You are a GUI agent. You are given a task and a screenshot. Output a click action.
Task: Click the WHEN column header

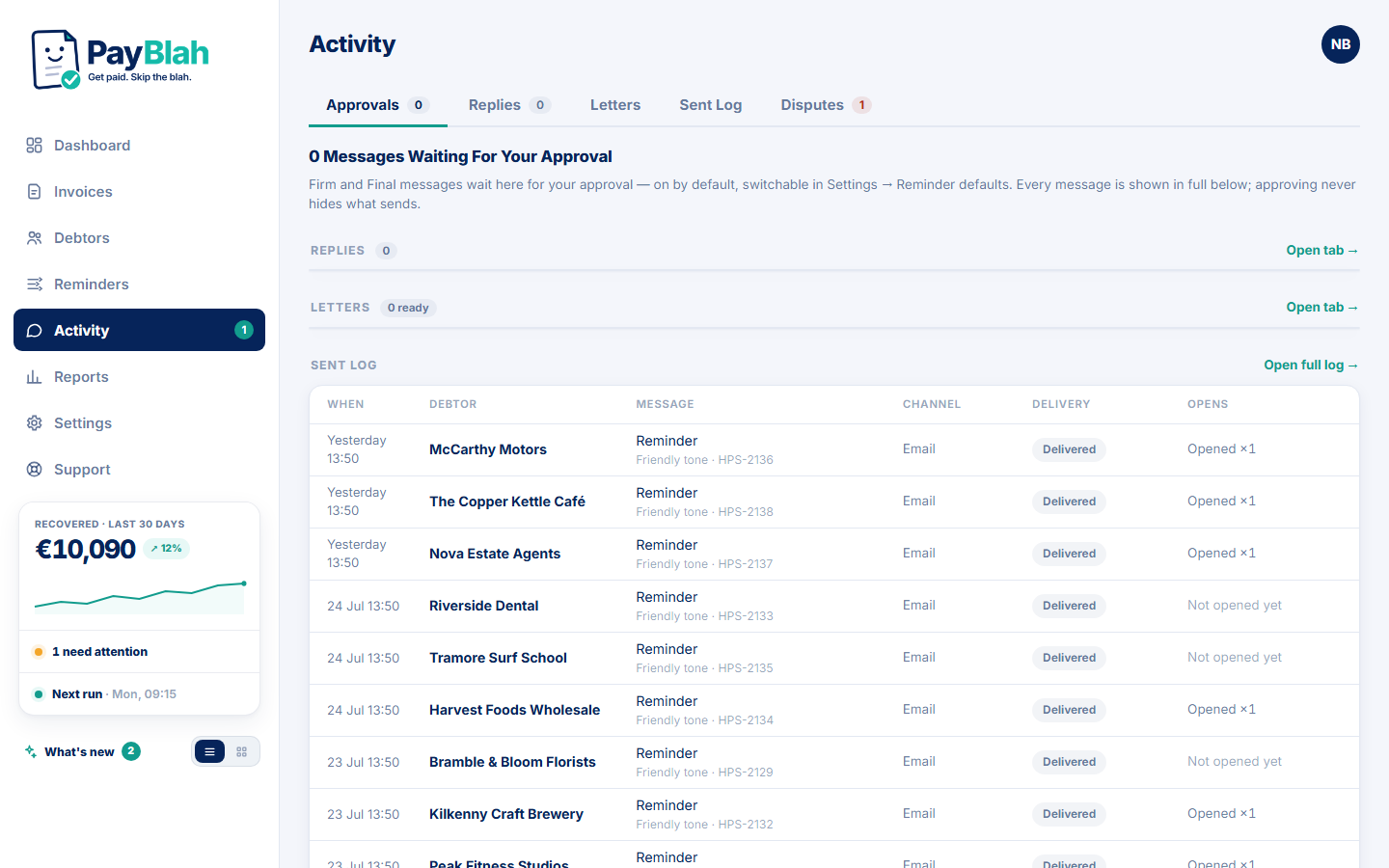345,404
